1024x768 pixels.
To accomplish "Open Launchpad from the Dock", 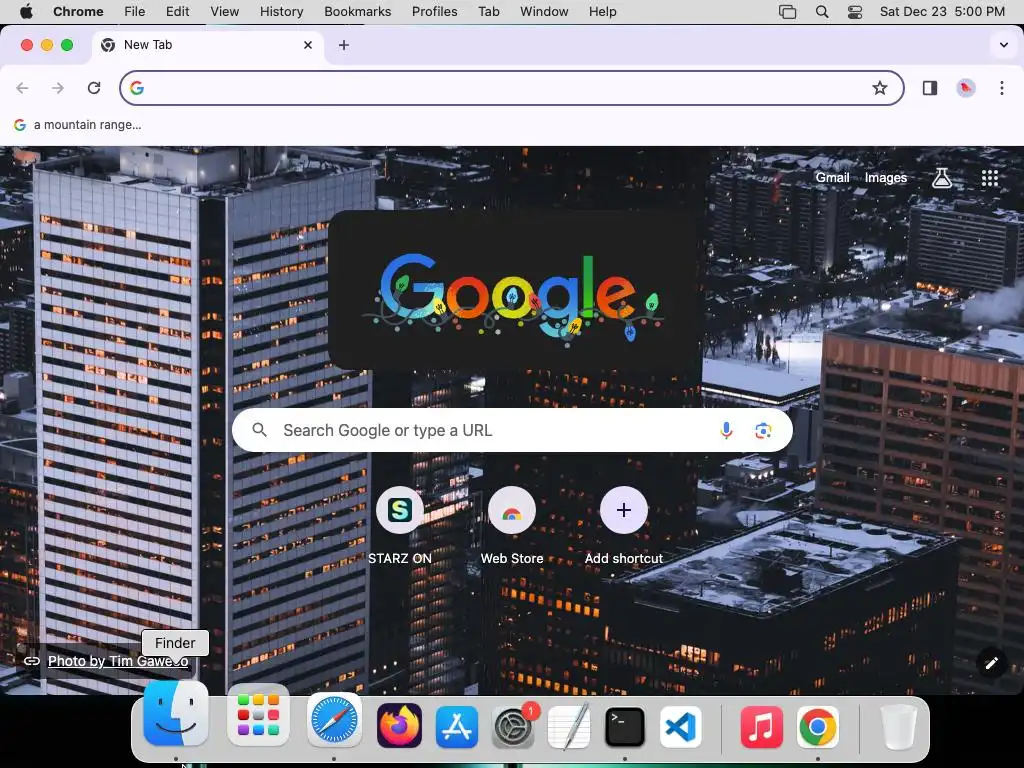I will [259, 715].
